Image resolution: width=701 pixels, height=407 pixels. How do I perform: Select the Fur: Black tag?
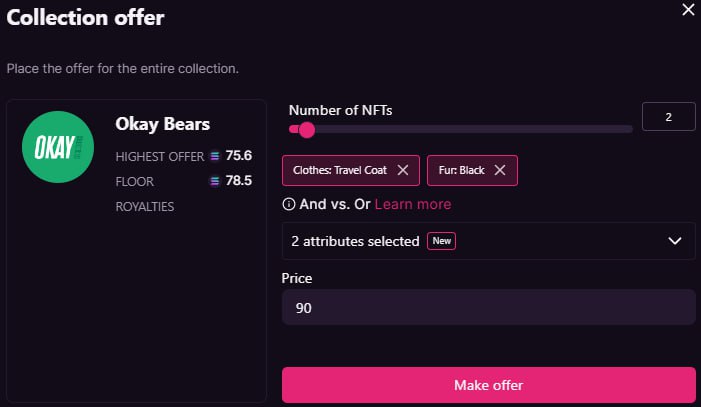pyautogui.click(x=461, y=170)
